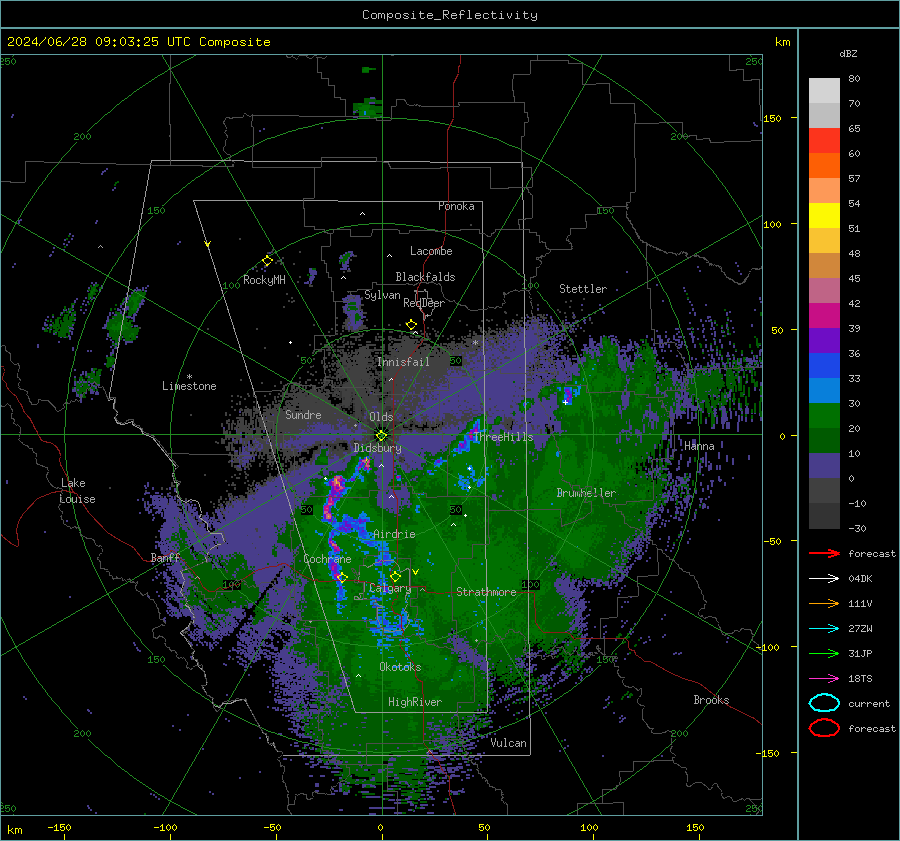Image resolution: width=900 pixels, height=841 pixels.
Task: Click the yellow diamond marker beside RockyMH
Action: [267, 261]
